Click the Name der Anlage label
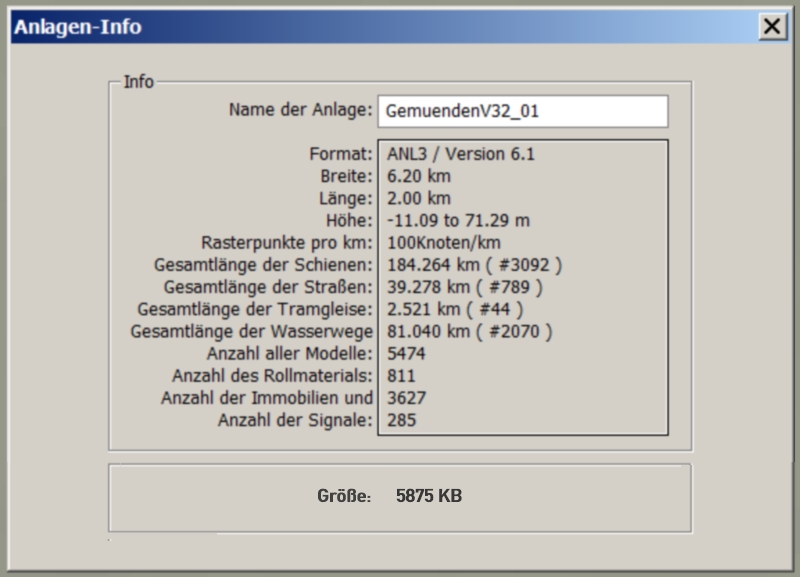Viewport: 800px width, 577px height. pyautogui.click(x=300, y=110)
